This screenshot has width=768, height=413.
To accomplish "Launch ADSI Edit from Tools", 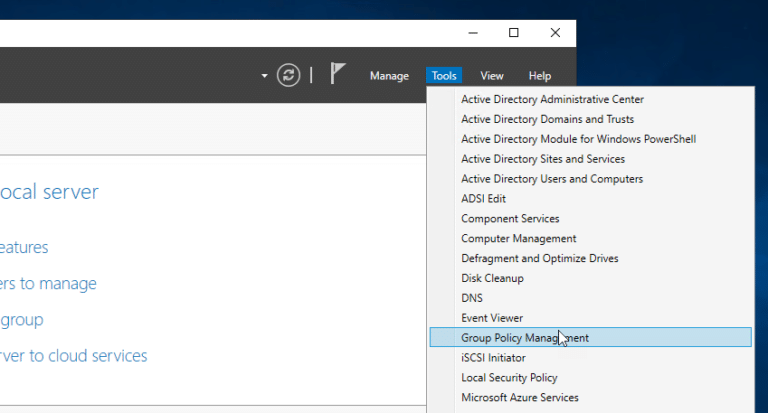I will point(483,199).
